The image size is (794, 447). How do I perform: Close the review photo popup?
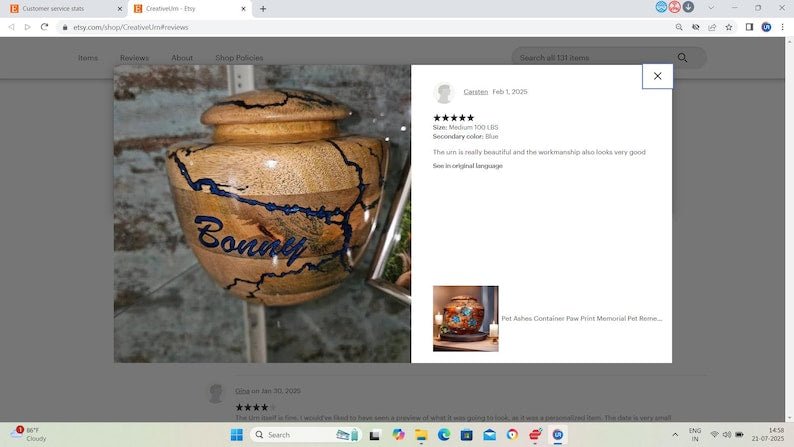coord(657,76)
